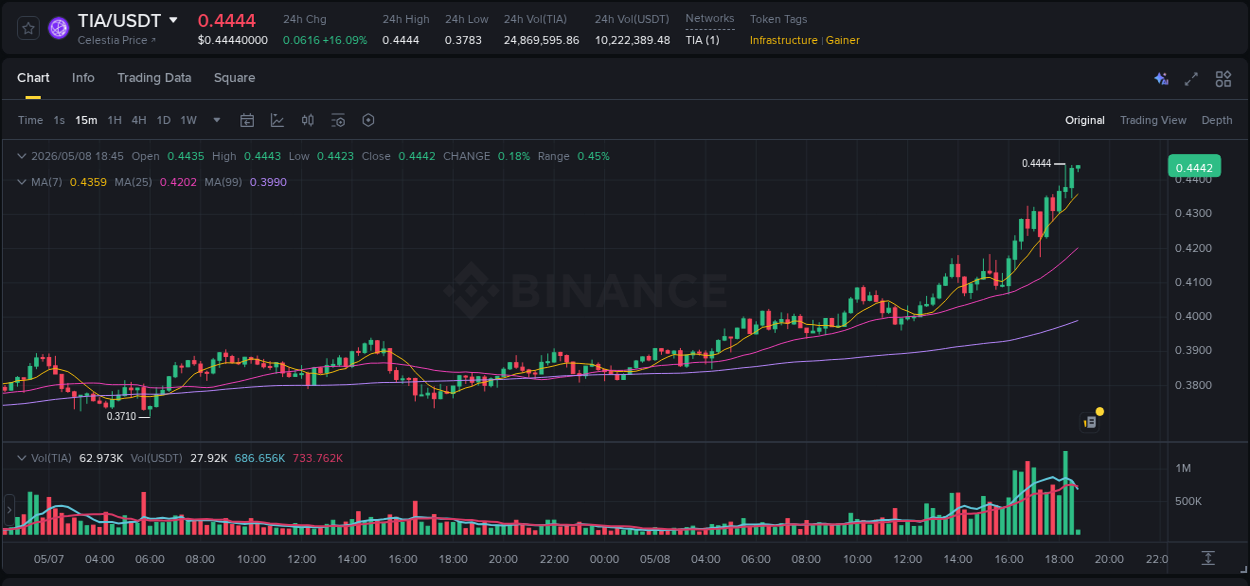
Task: Click the Celestia purple coin logo
Action: coord(59,28)
